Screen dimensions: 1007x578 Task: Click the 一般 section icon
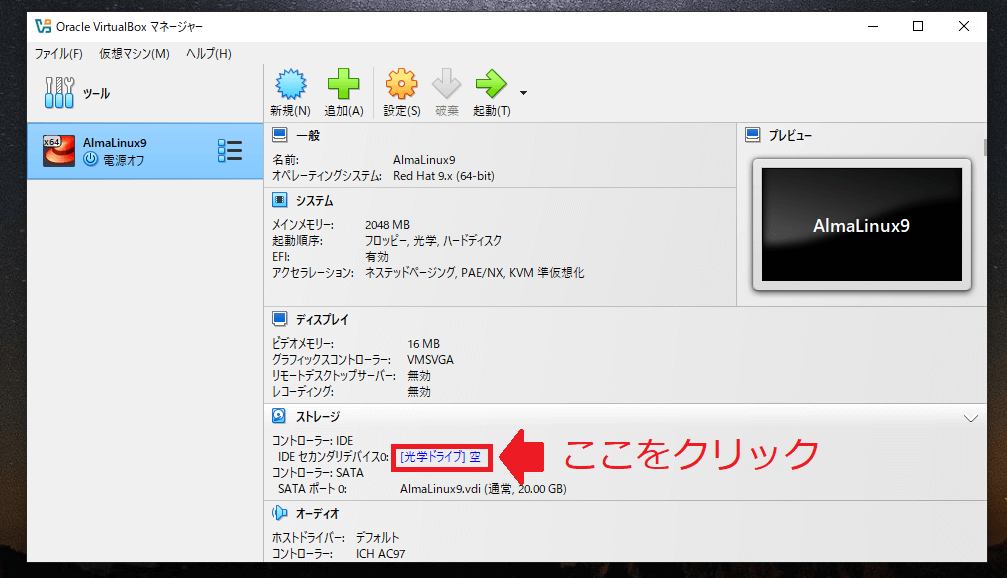[x=279, y=135]
